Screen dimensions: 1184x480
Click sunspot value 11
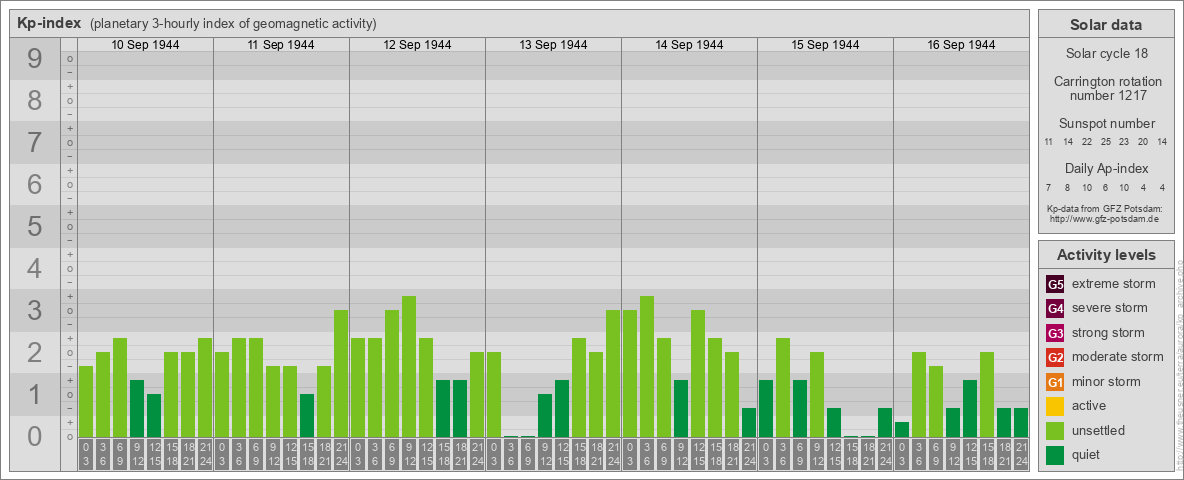[x=1049, y=142]
